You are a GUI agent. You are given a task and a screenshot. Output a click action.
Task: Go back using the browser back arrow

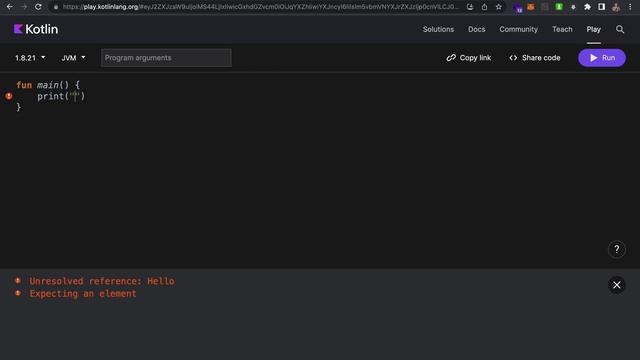coord(9,7)
